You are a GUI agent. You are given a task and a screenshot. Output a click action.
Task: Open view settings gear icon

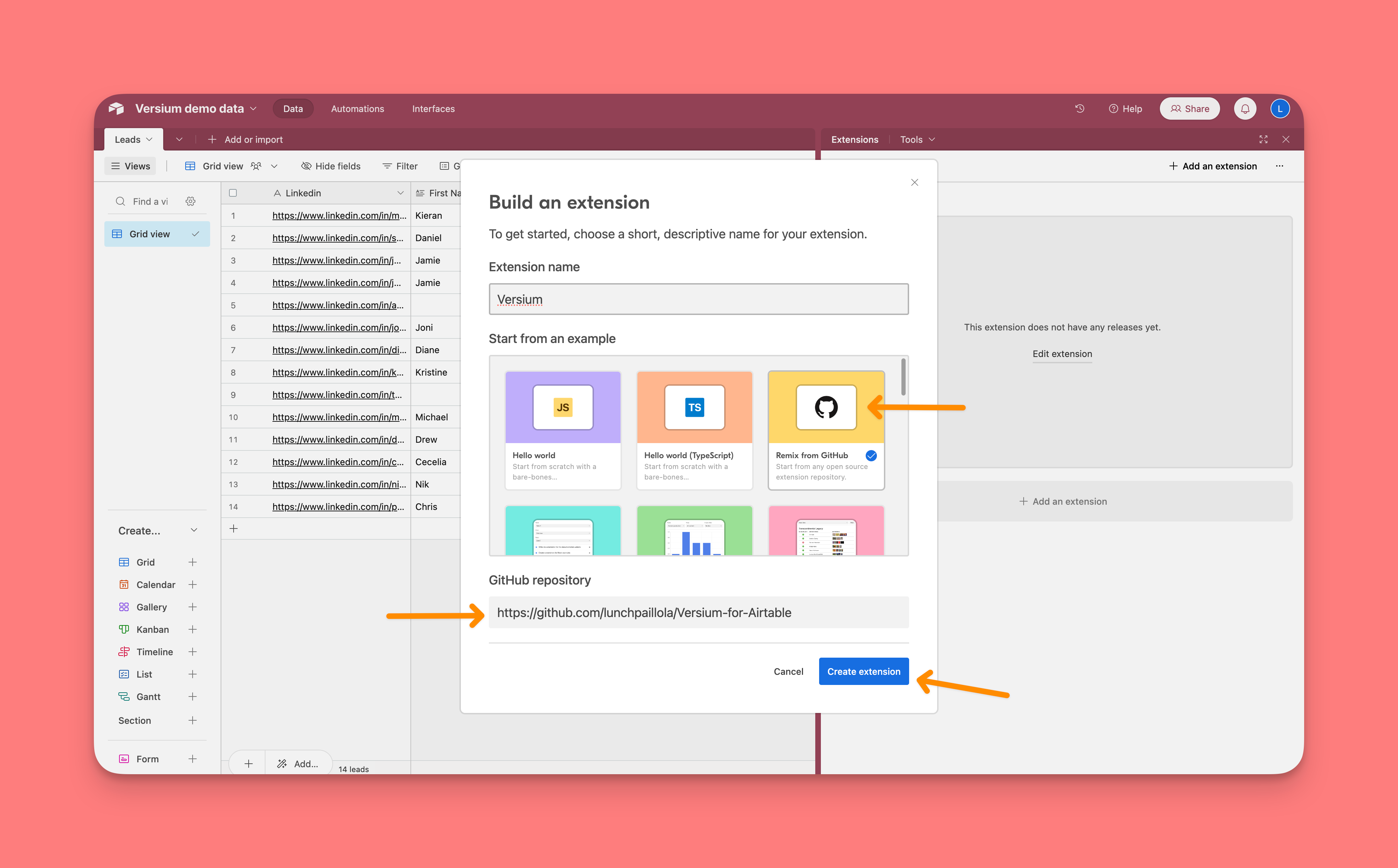pos(191,202)
